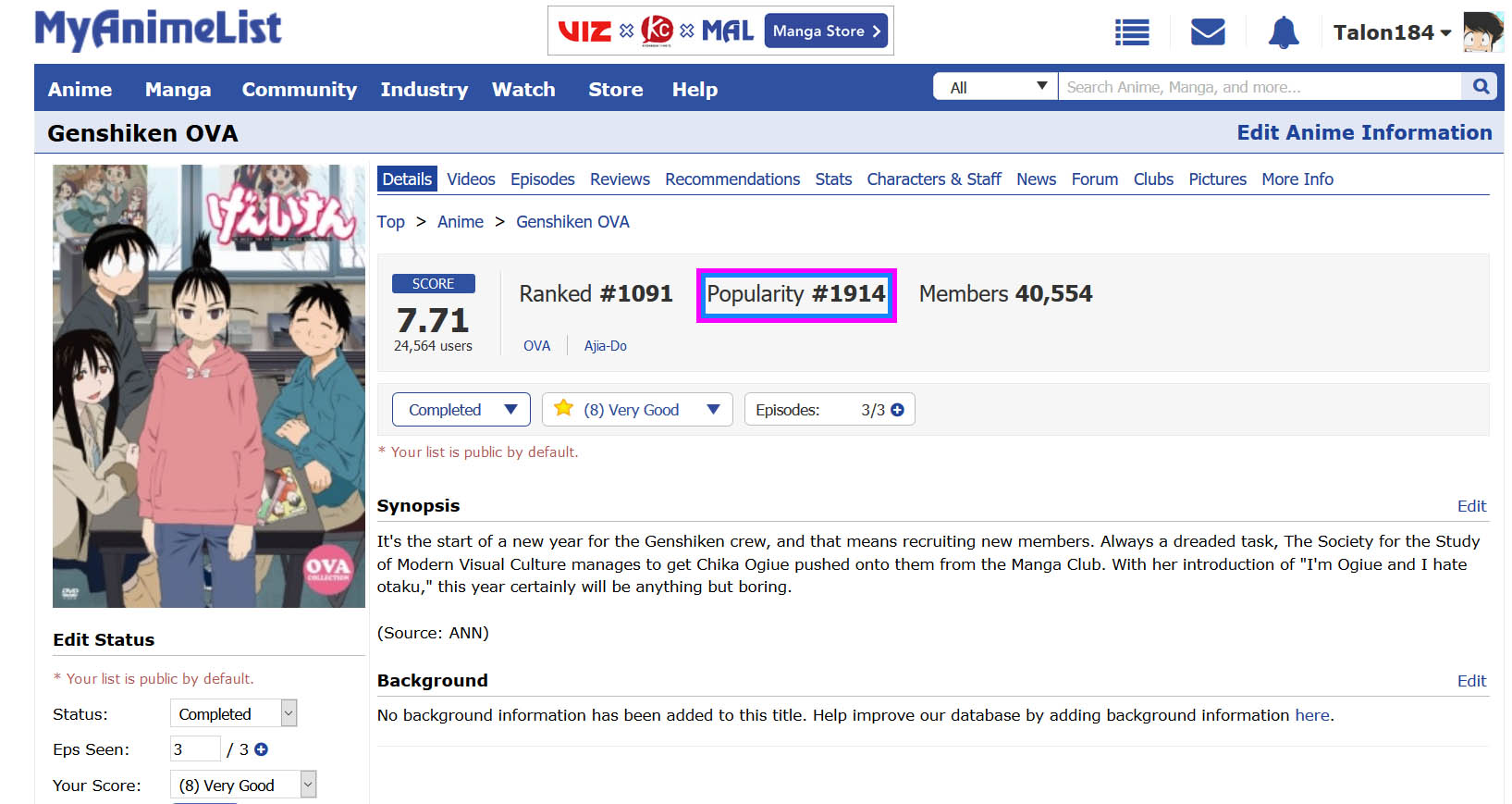This screenshot has height=804, width=1512.
Task: Click the MyAnimeList logo
Action: coord(158,30)
